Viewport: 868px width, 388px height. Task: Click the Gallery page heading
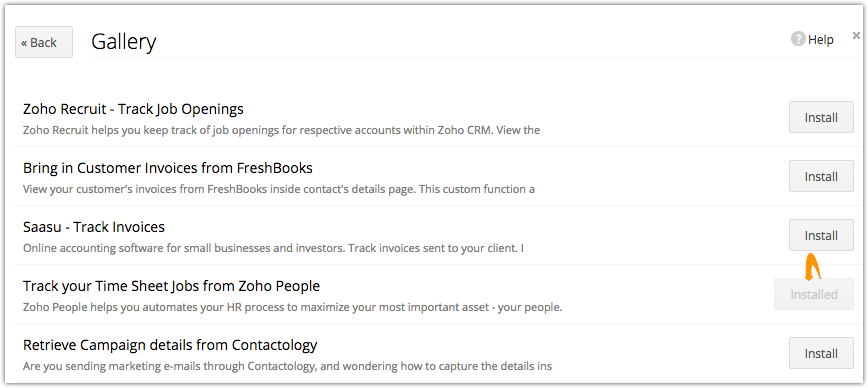point(123,42)
